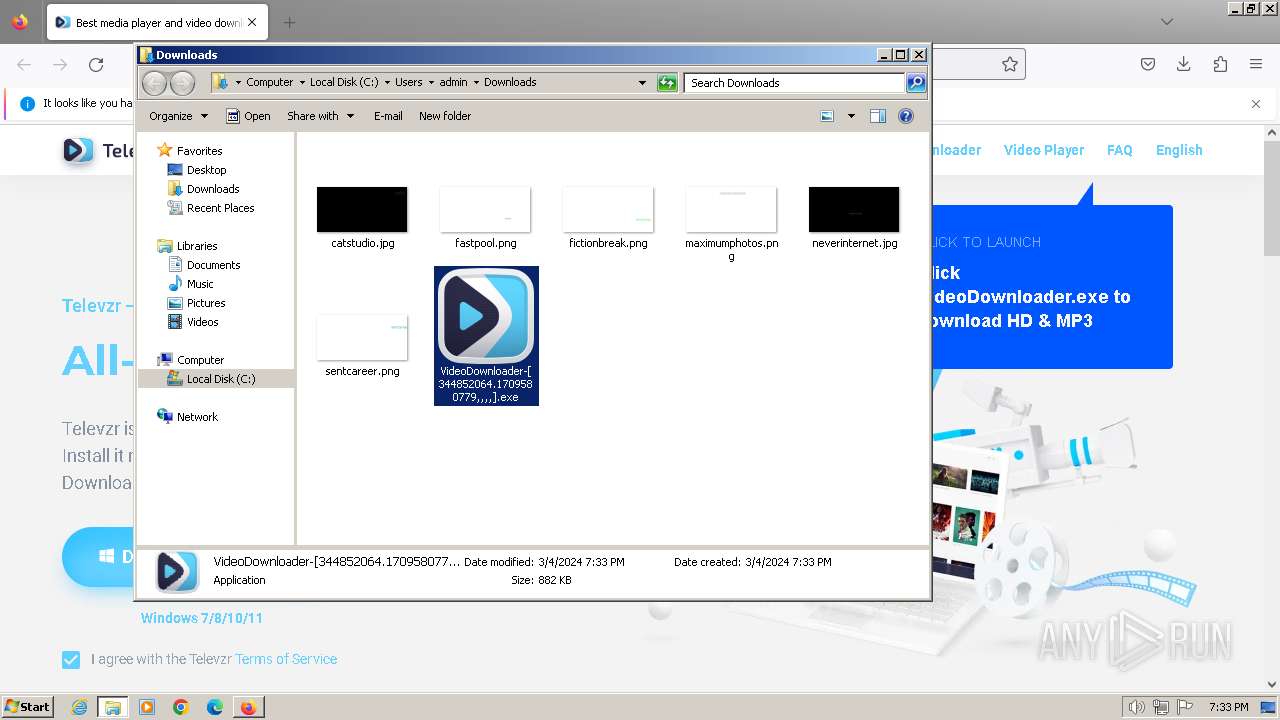Launch Internet Explorer from taskbar

click(80, 707)
